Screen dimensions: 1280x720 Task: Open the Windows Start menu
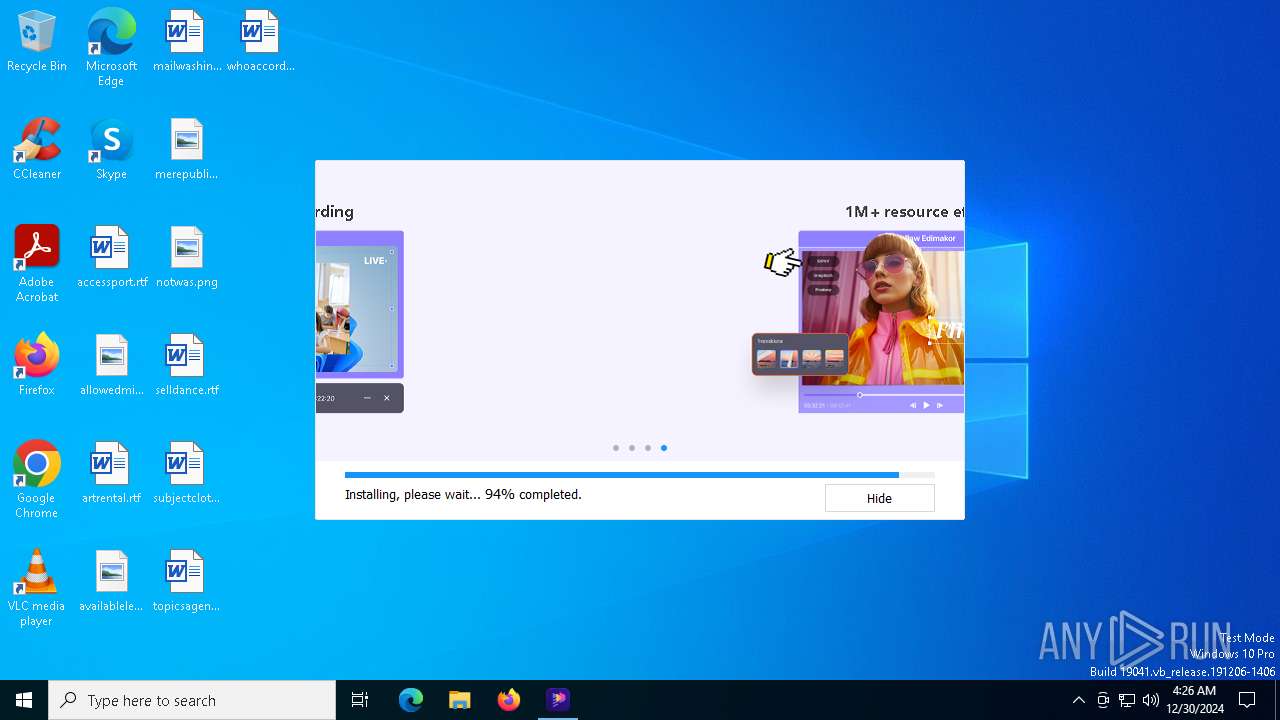tap(24, 700)
